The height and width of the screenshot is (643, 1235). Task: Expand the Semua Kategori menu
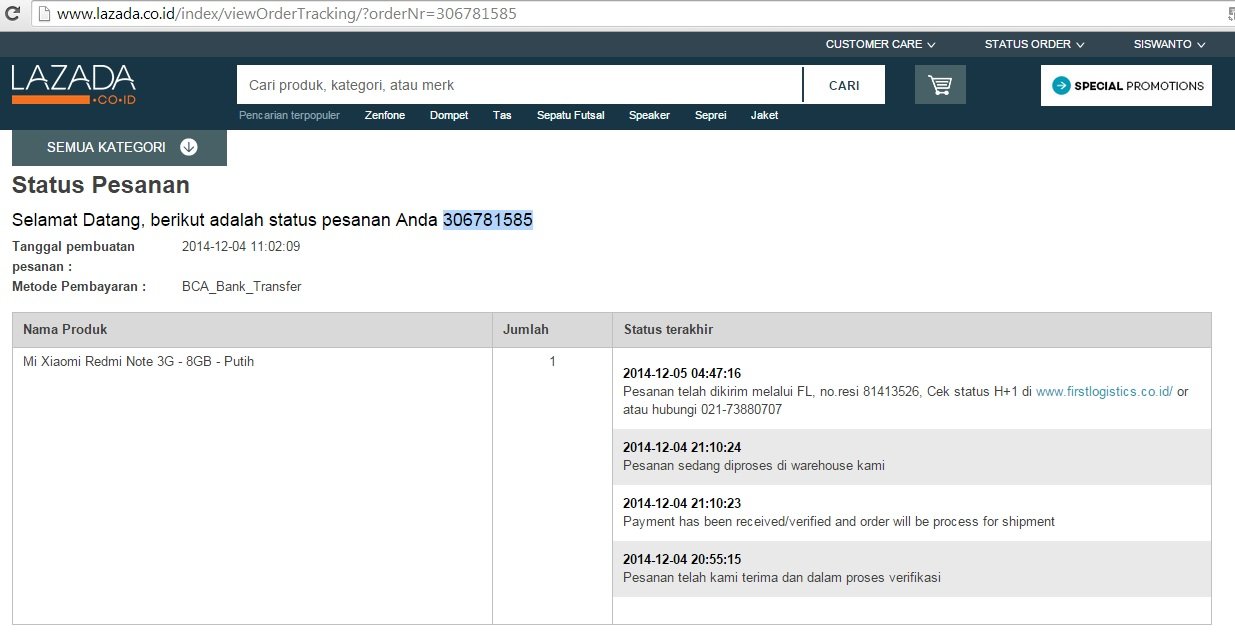pos(119,147)
